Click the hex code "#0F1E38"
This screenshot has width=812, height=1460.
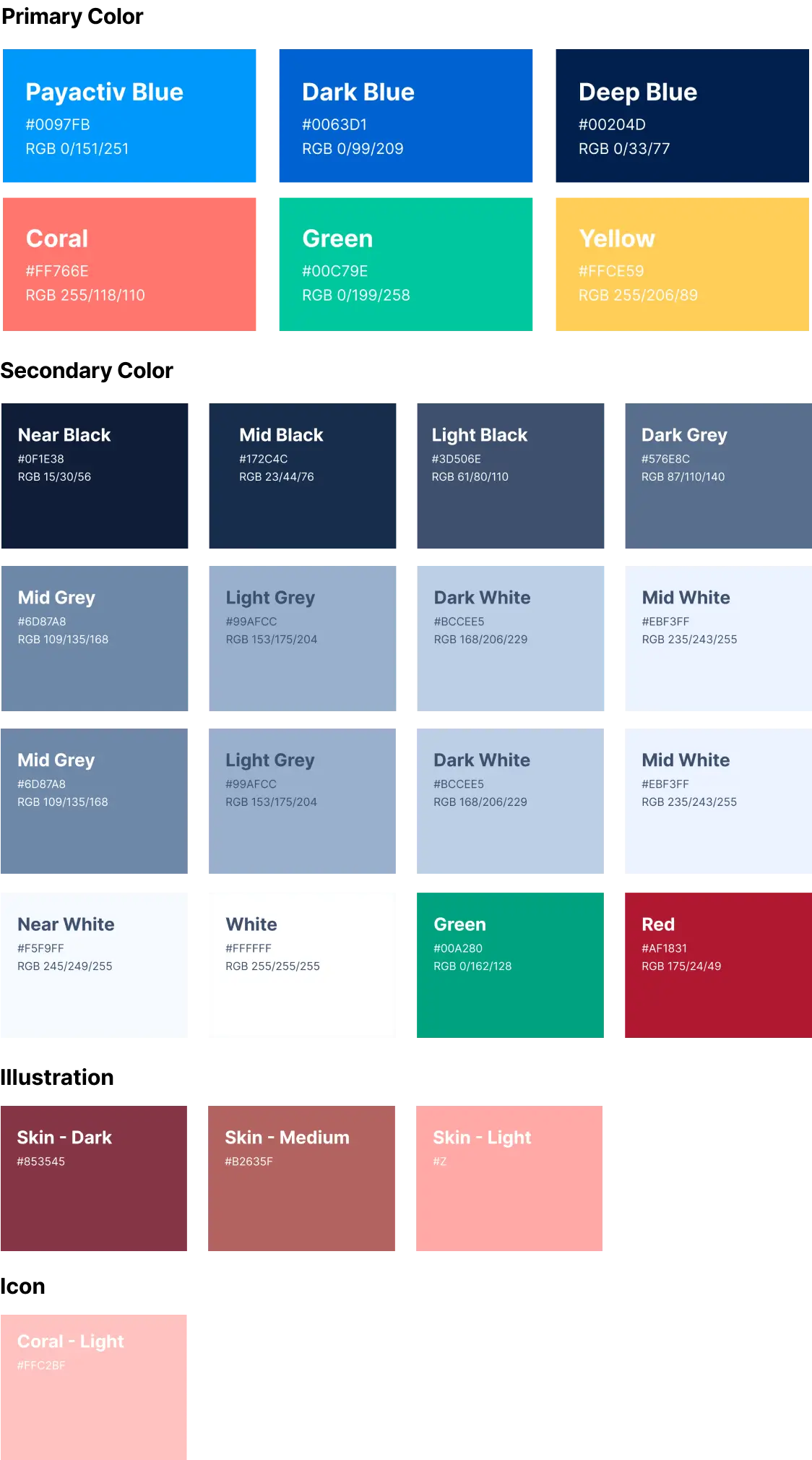[41, 459]
